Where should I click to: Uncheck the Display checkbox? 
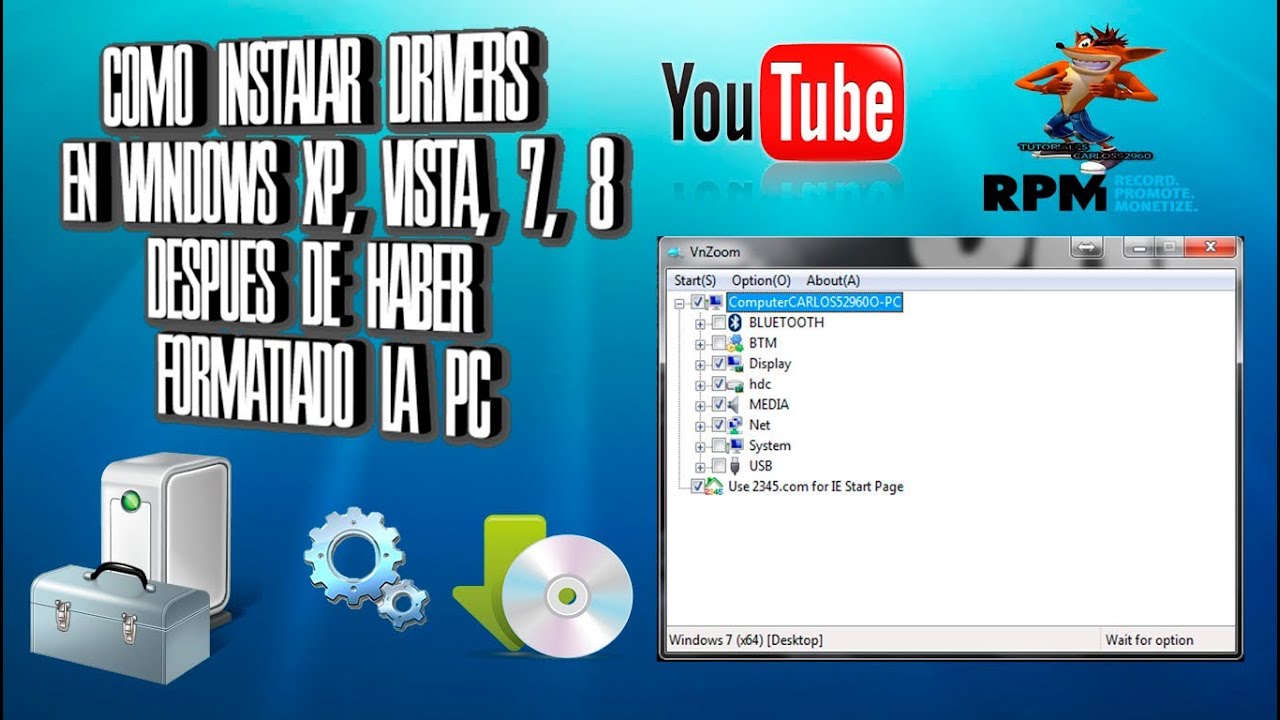pyautogui.click(x=718, y=363)
